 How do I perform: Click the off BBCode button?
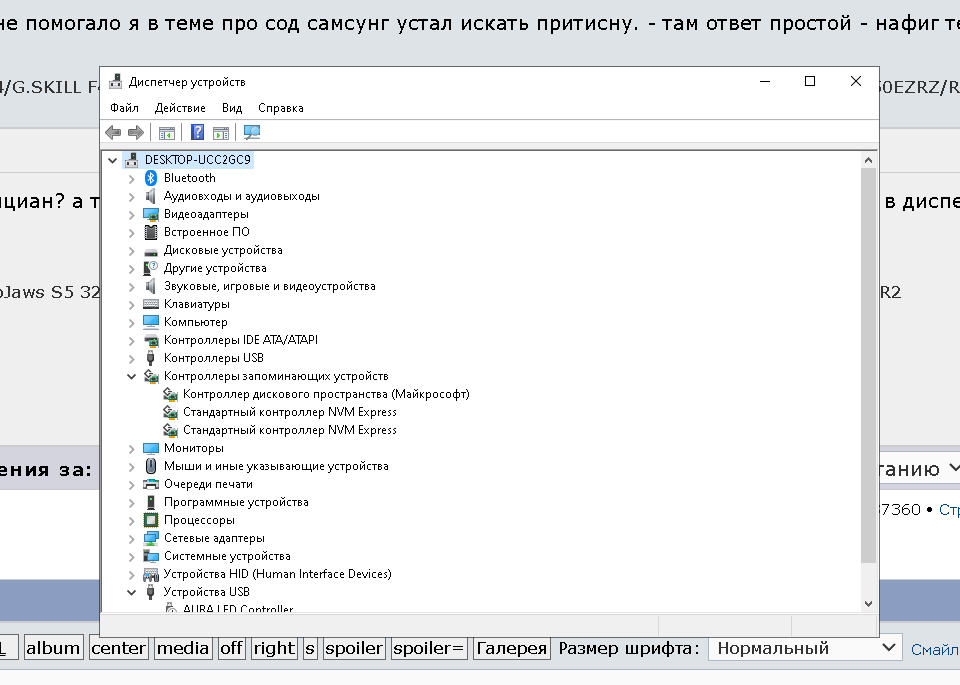[x=231, y=648]
